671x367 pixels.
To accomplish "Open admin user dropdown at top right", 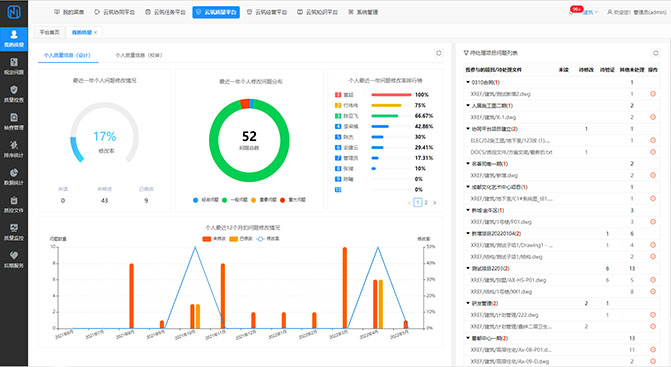I will pos(636,12).
